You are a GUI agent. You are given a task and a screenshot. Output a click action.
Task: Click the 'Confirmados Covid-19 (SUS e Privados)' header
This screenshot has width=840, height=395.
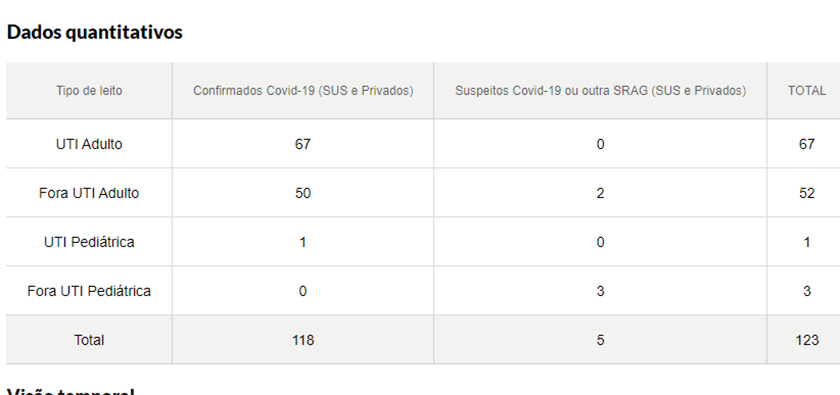[303, 91]
